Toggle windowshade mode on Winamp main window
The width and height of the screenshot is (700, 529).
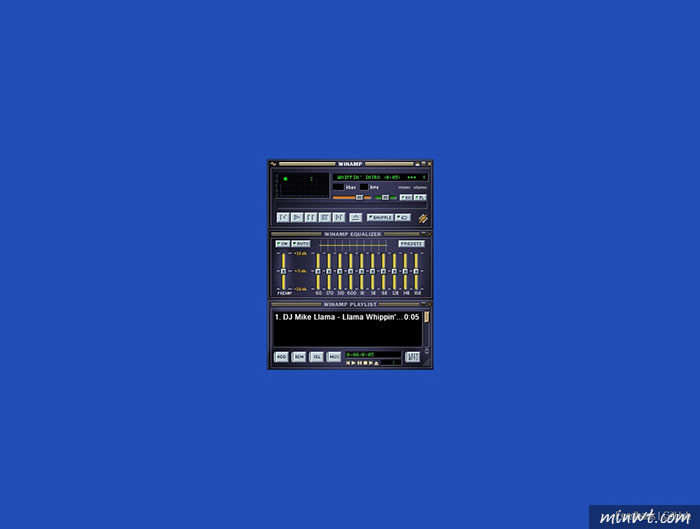tap(423, 164)
